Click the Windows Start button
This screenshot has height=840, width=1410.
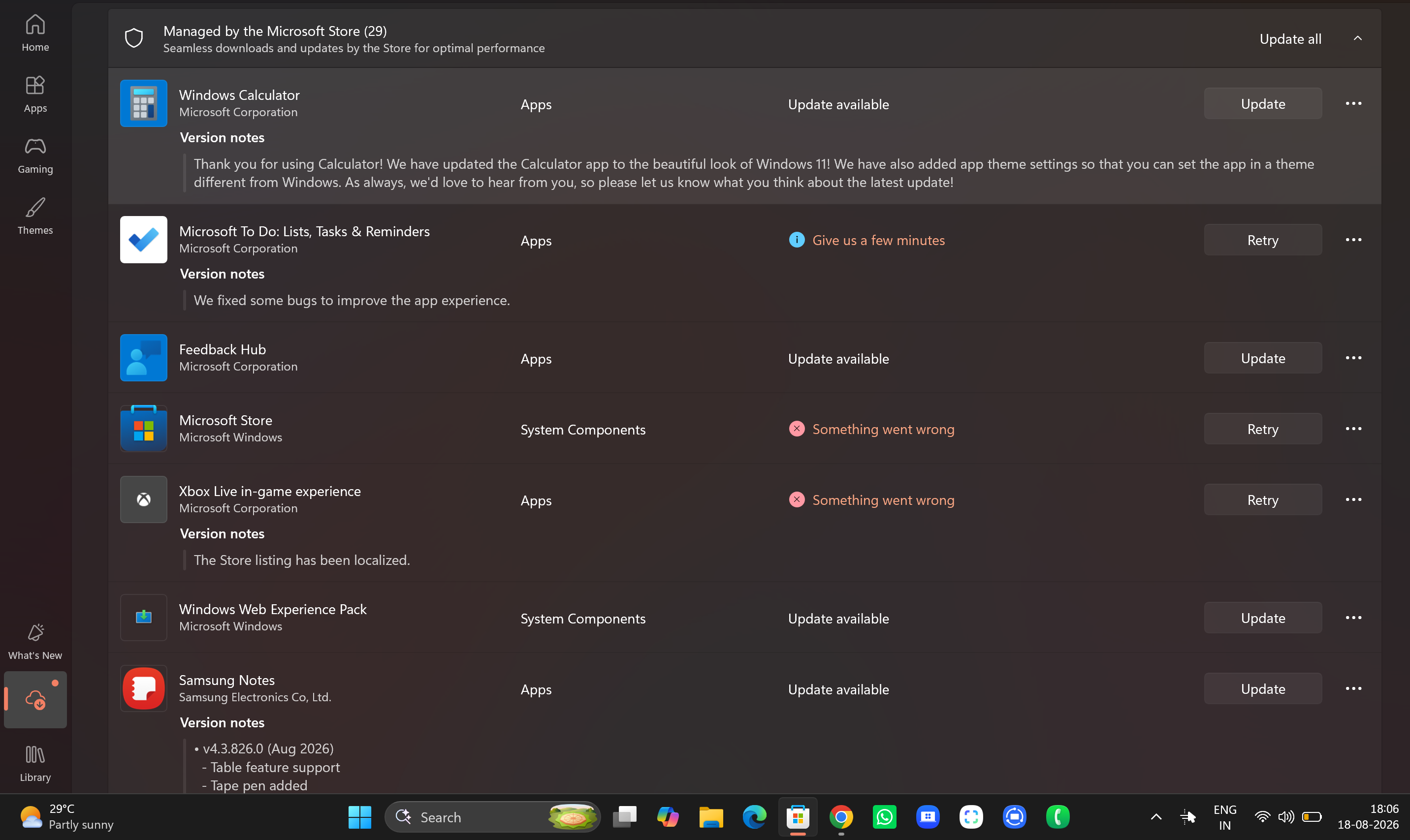[x=359, y=817]
